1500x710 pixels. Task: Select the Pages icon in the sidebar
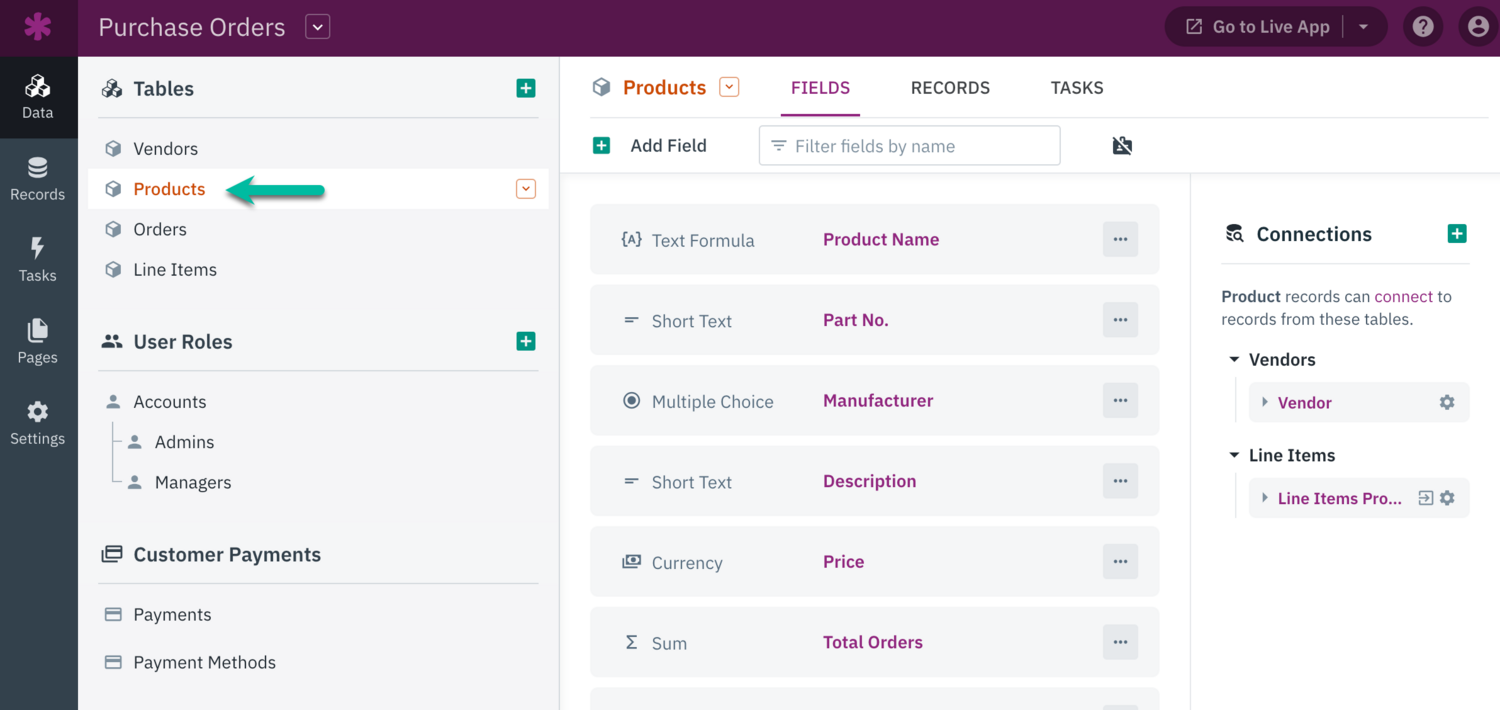coord(38,340)
